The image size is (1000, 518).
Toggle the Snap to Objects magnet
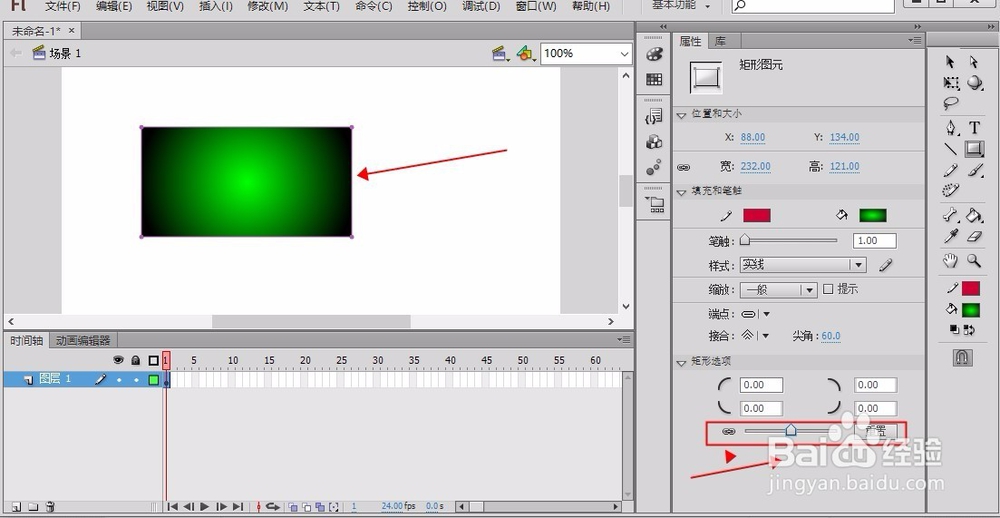(962, 357)
